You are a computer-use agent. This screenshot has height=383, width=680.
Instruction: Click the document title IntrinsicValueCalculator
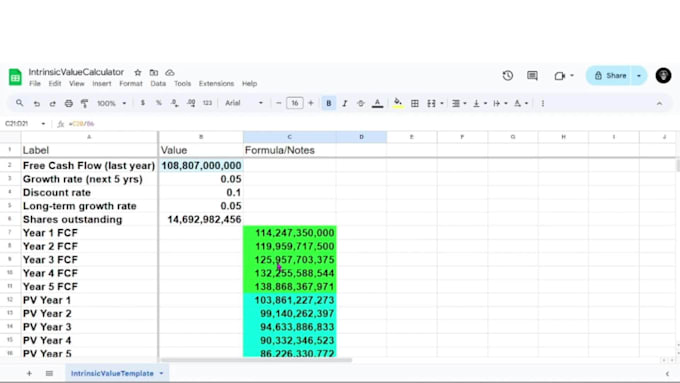click(x=76, y=72)
